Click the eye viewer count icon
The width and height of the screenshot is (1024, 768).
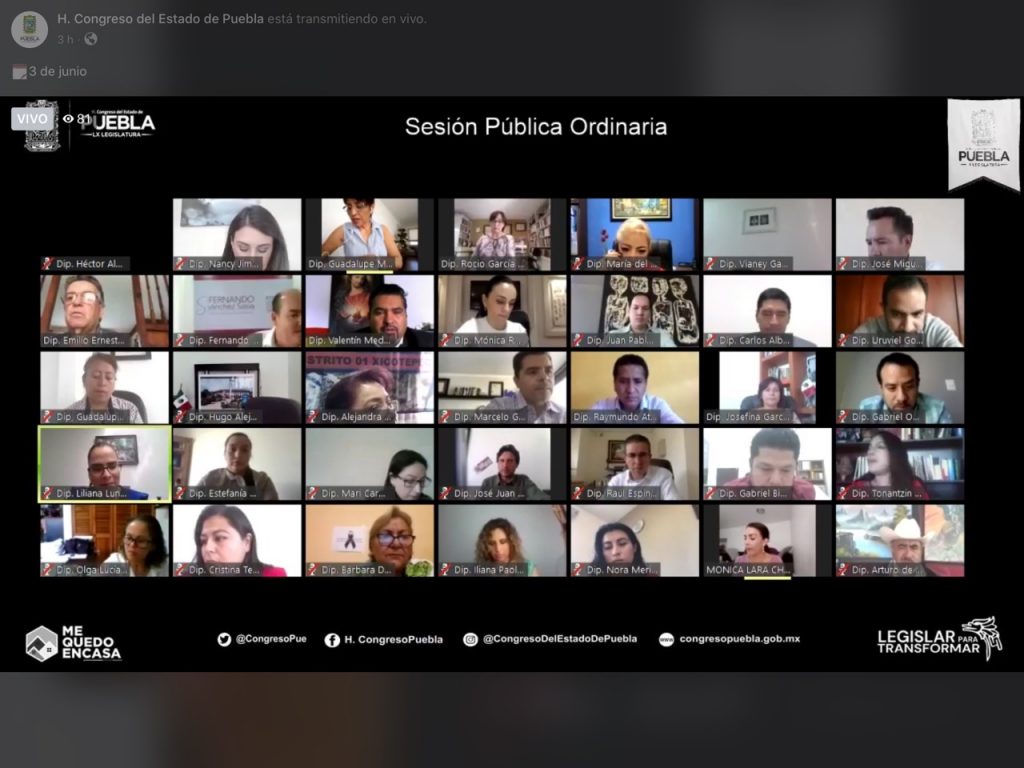[68, 118]
